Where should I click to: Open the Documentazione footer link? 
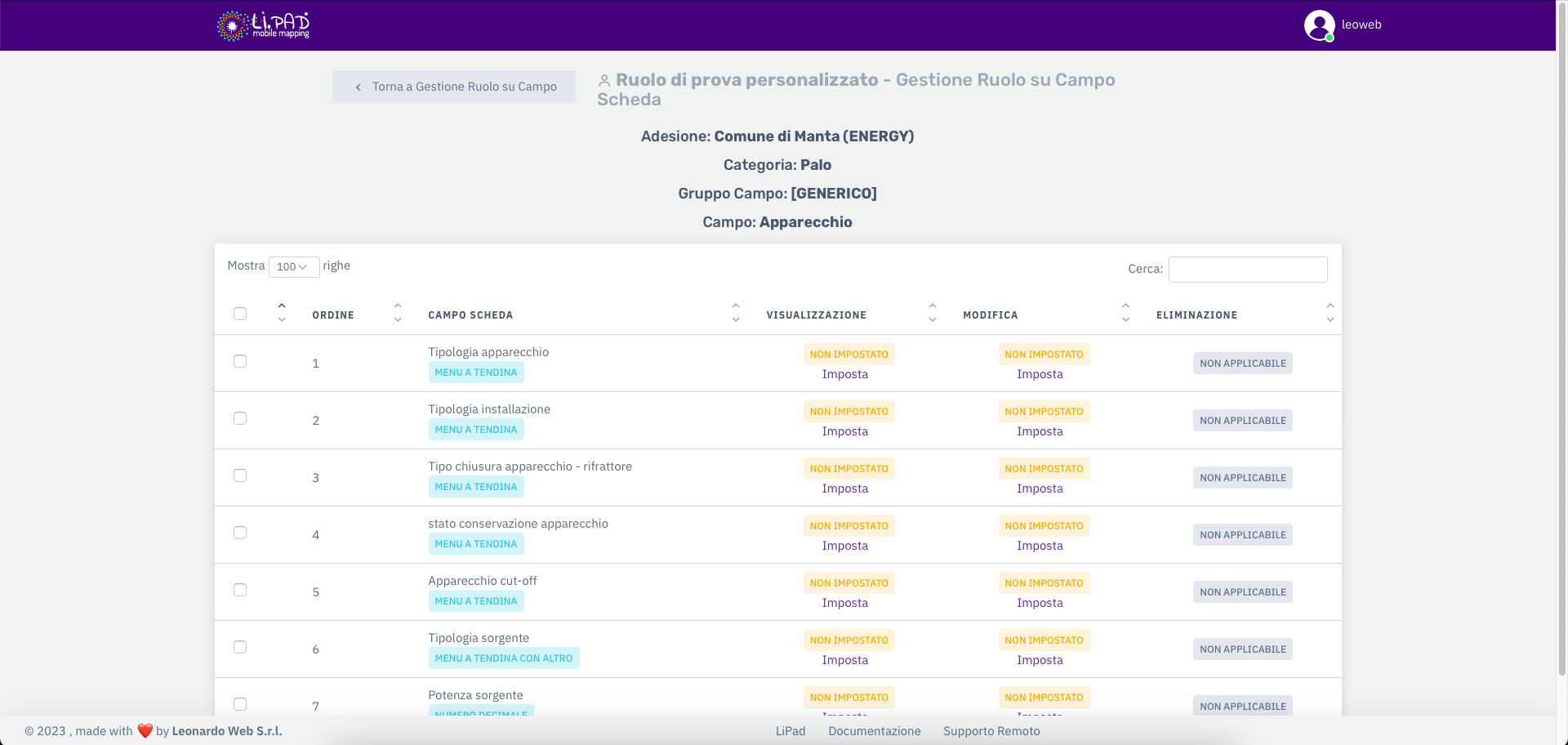pos(874,731)
